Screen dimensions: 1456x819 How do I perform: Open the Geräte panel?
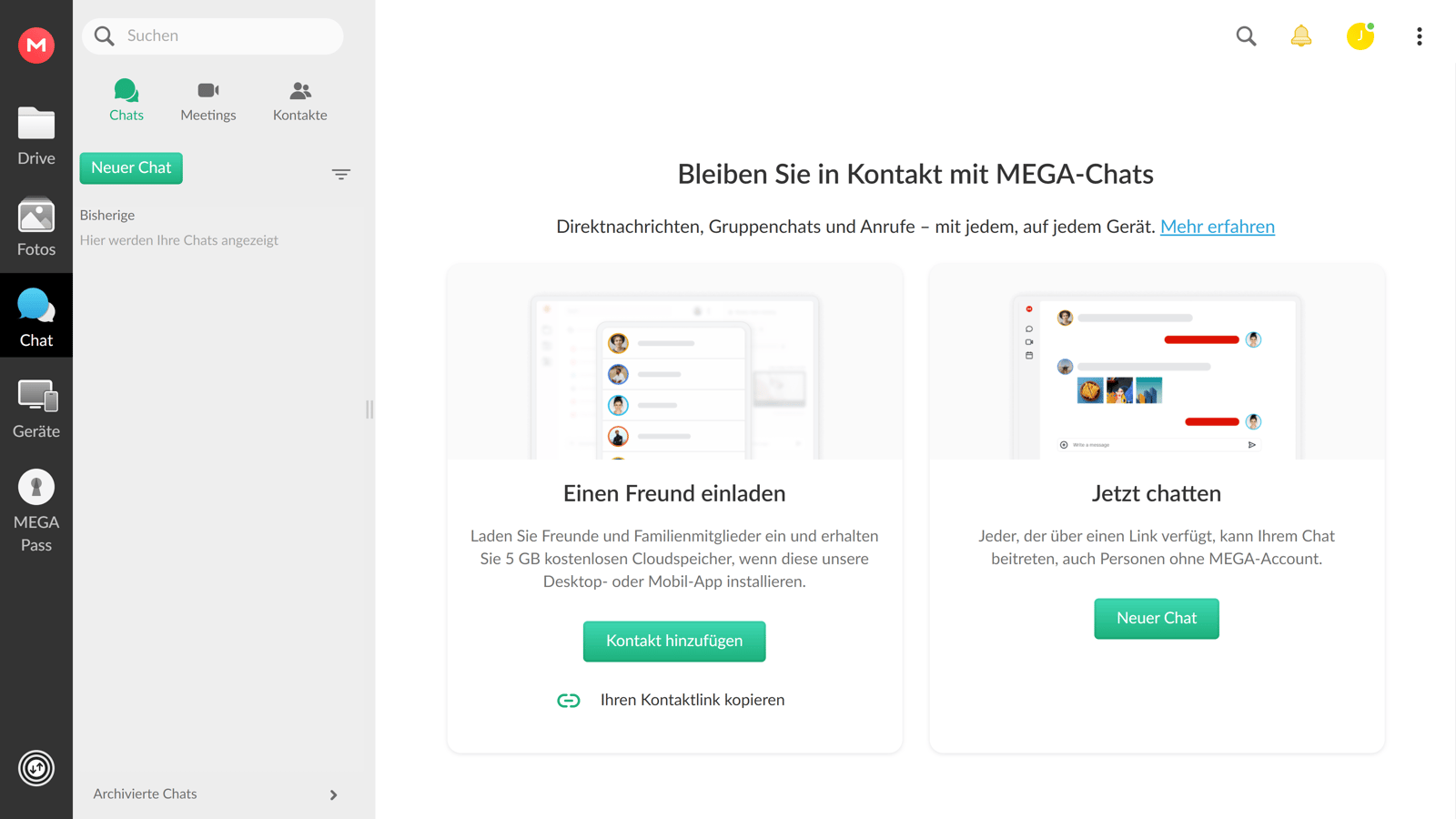click(x=35, y=407)
